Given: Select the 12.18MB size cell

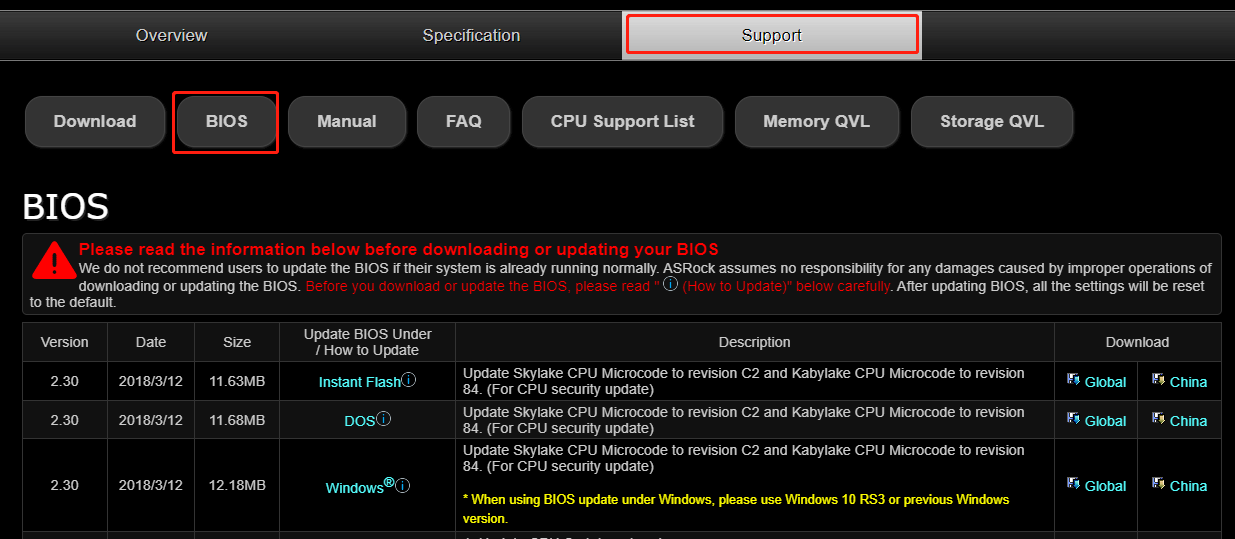Looking at the screenshot, I should [237, 485].
